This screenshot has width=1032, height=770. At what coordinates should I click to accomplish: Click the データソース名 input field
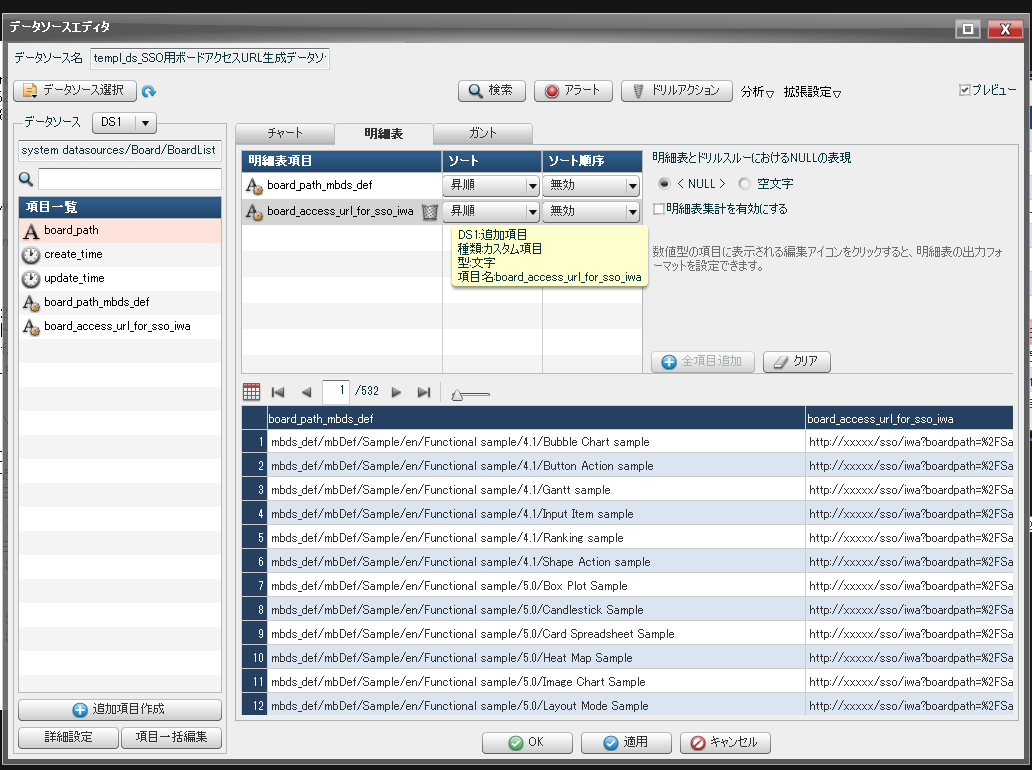click(209, 58)
